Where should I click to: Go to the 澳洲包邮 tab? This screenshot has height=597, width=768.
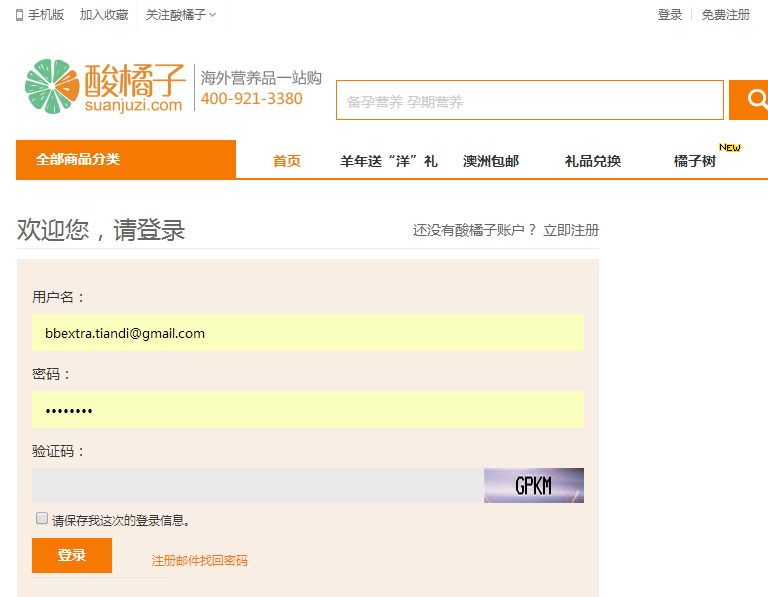[491, 161]
